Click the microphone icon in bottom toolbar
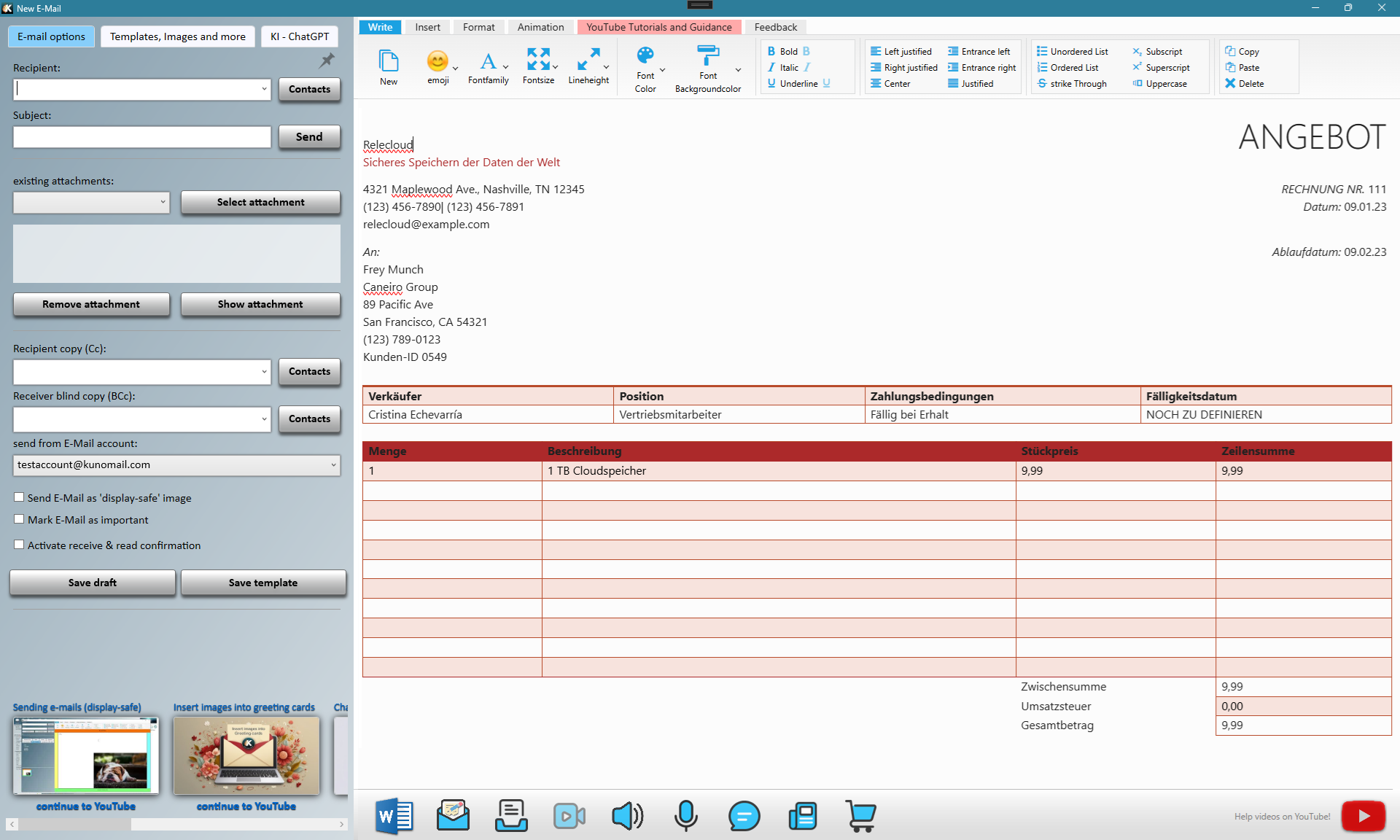The width and height of the screenshot is (1400, 840). pos(685,816)
